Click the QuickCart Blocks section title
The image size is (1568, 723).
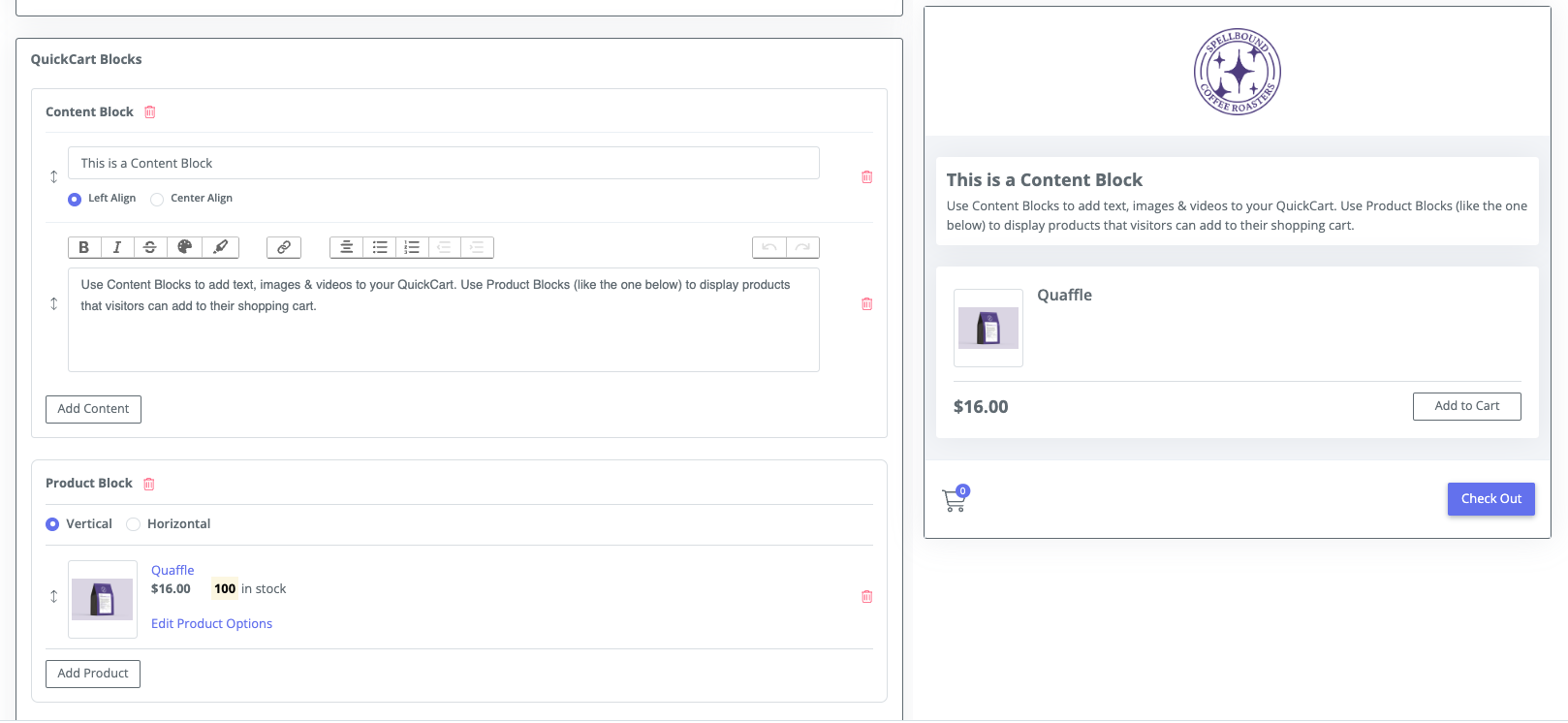click(x=86, y=59)
